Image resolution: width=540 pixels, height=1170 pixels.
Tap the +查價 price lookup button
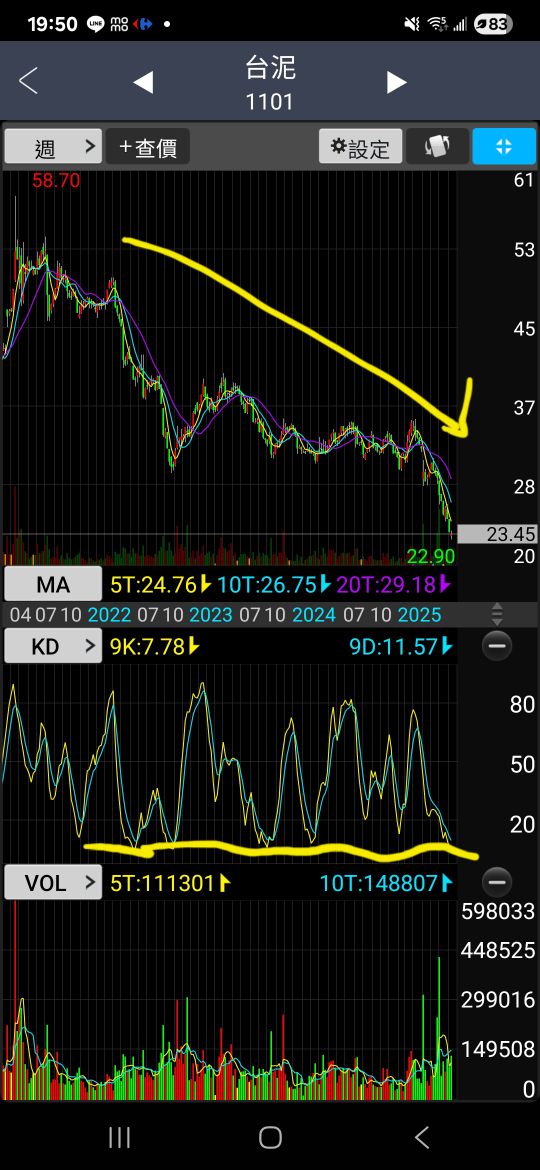[148, 146]
